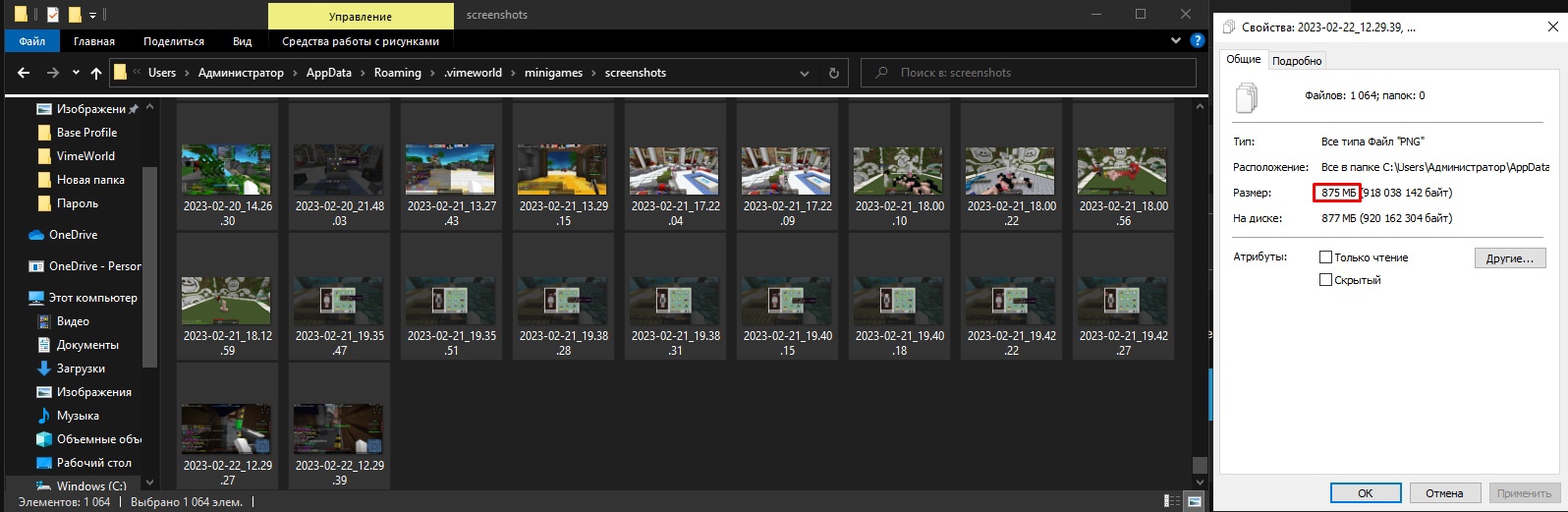Click the Back navigation arrow

point(24,73)
